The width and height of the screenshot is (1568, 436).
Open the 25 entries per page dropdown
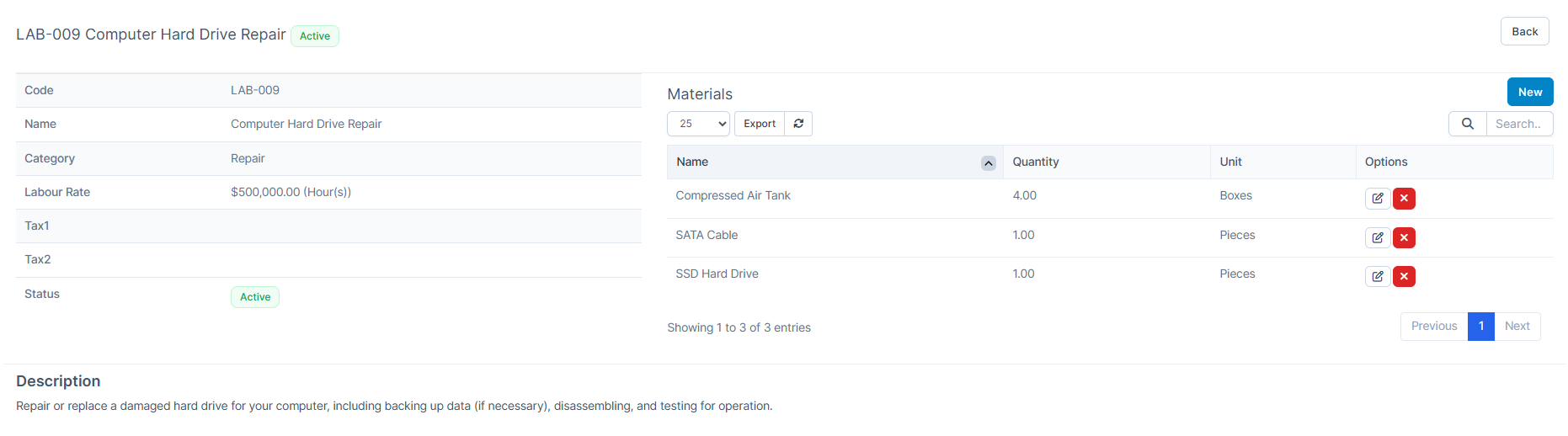pyautogui.click(x=698, y=124)
